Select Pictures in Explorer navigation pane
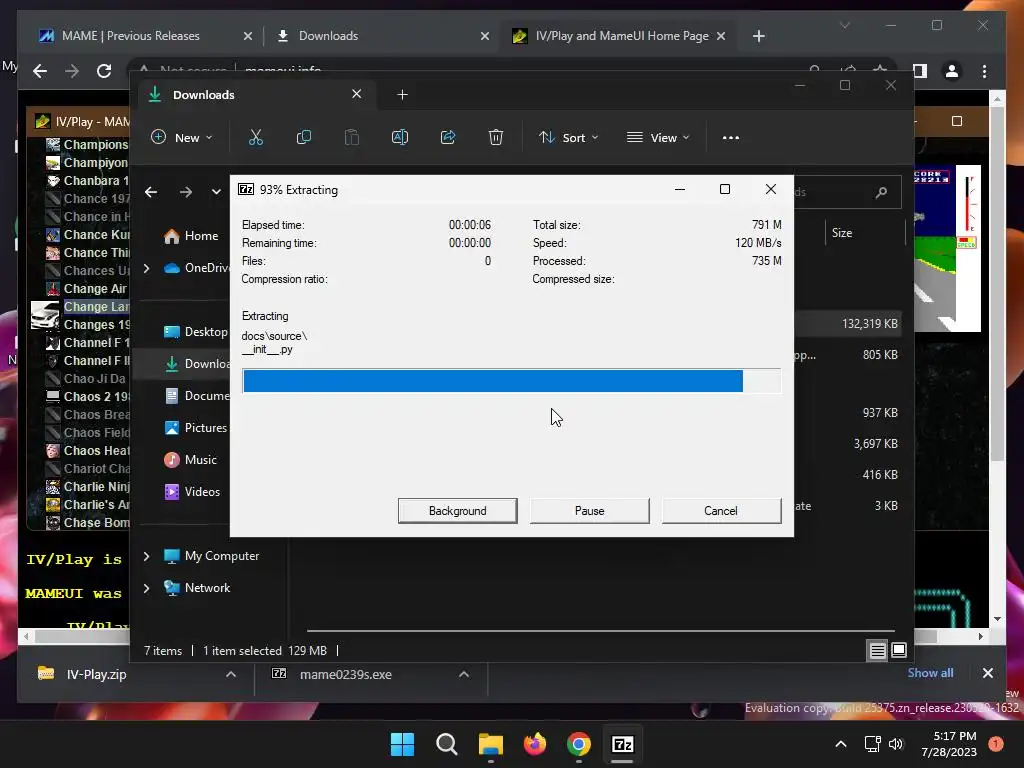The image size is (1024, 768). [x=195, y=428]
